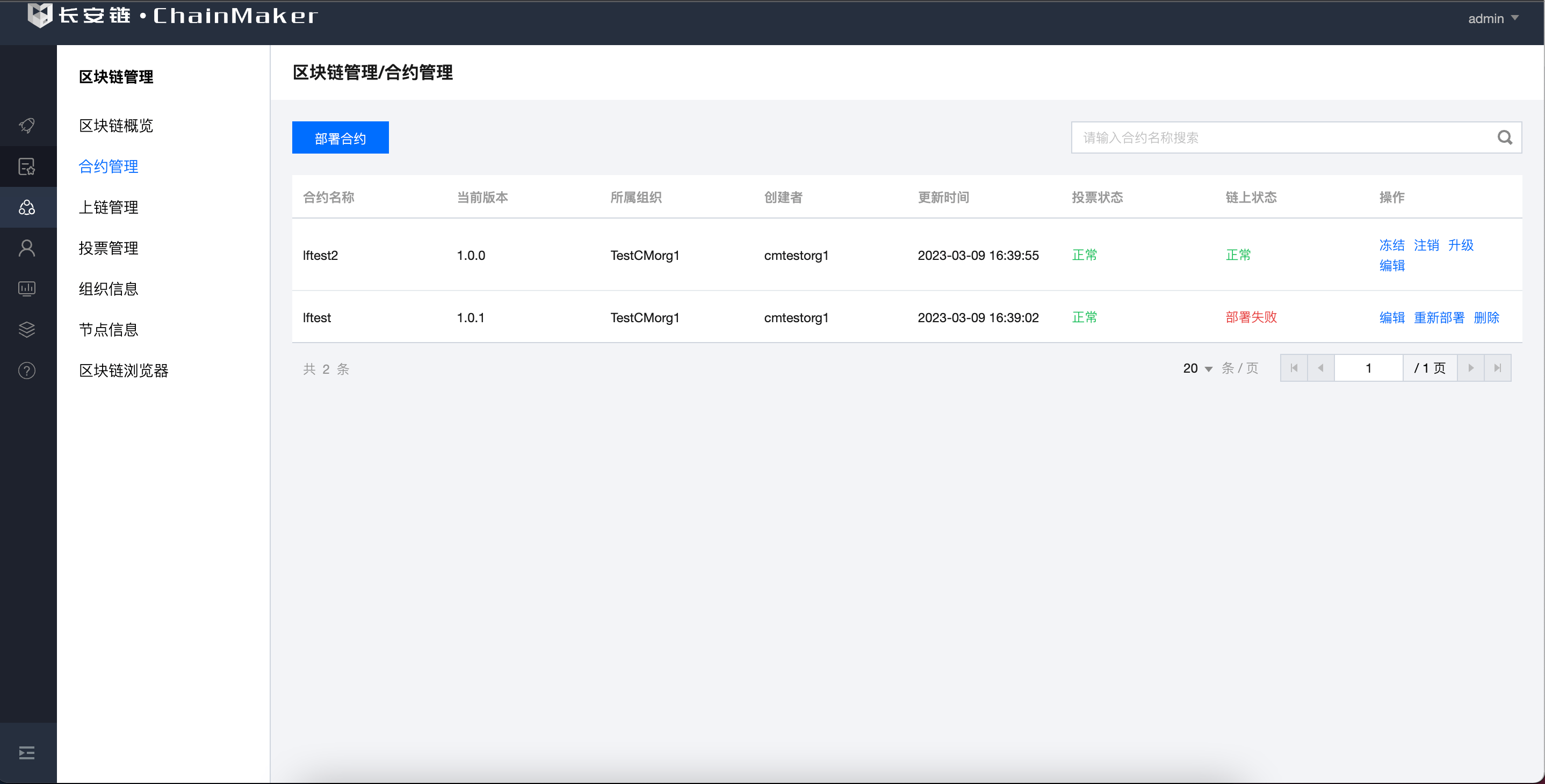Screen dimensions: 1545x784
Task: Go to last page in pagination
Action: click(x=1497, y=368)
